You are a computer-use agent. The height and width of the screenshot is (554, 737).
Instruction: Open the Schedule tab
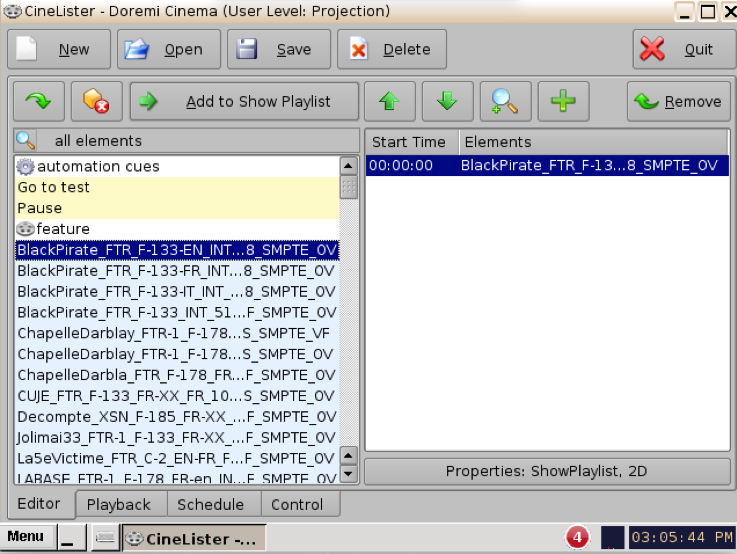(210, 504)
